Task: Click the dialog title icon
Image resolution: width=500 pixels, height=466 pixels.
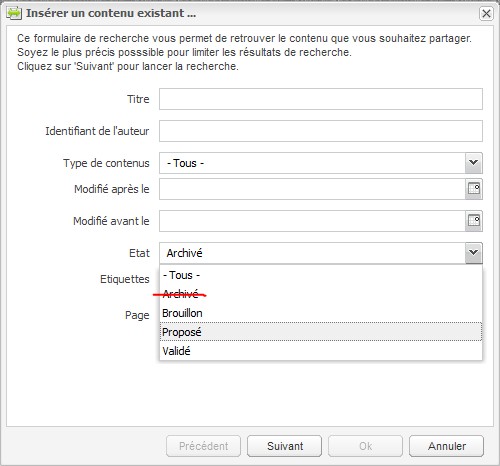Action: pos(14,13)
